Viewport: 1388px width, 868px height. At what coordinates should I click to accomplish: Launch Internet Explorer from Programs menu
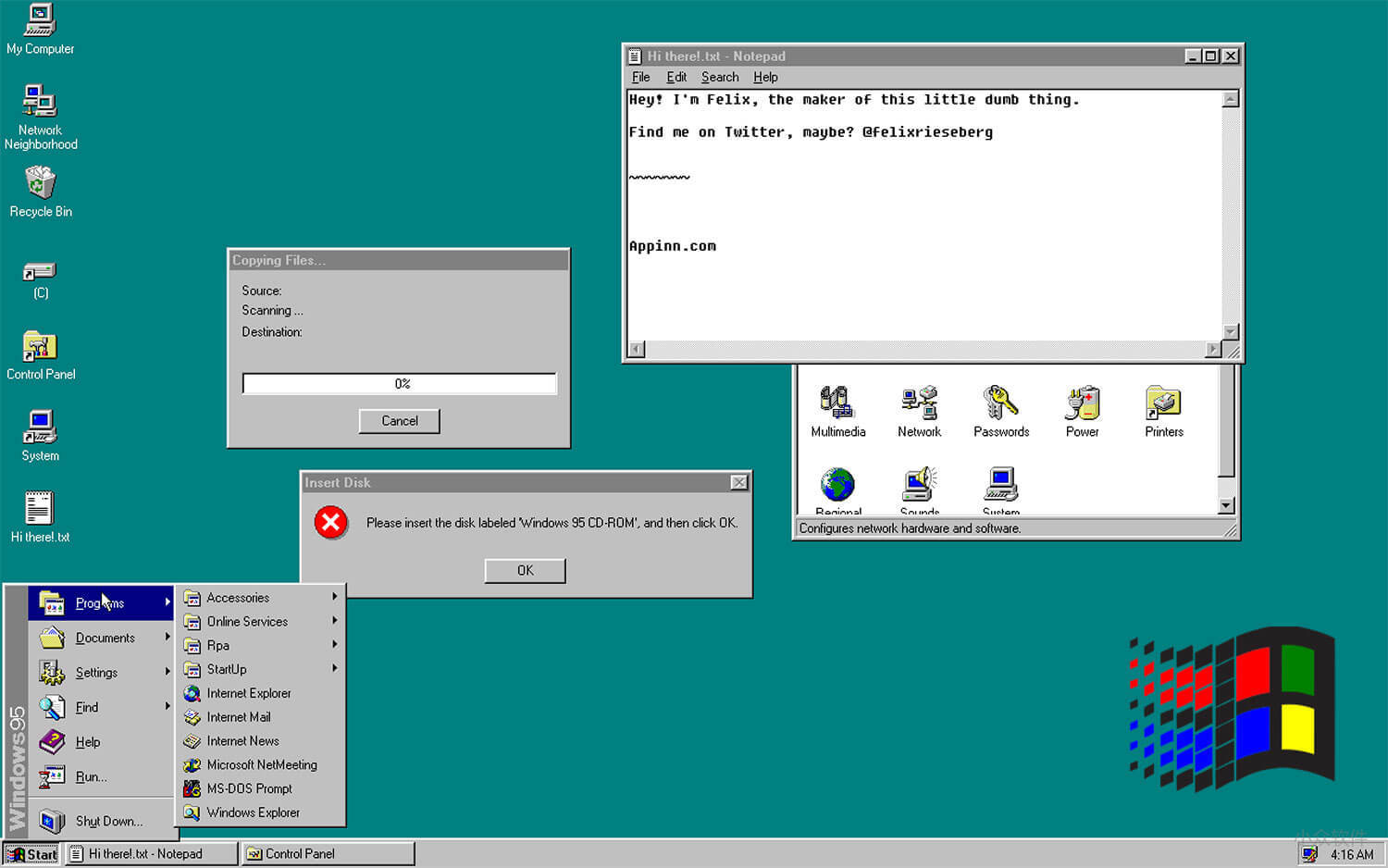coord(248,693)
